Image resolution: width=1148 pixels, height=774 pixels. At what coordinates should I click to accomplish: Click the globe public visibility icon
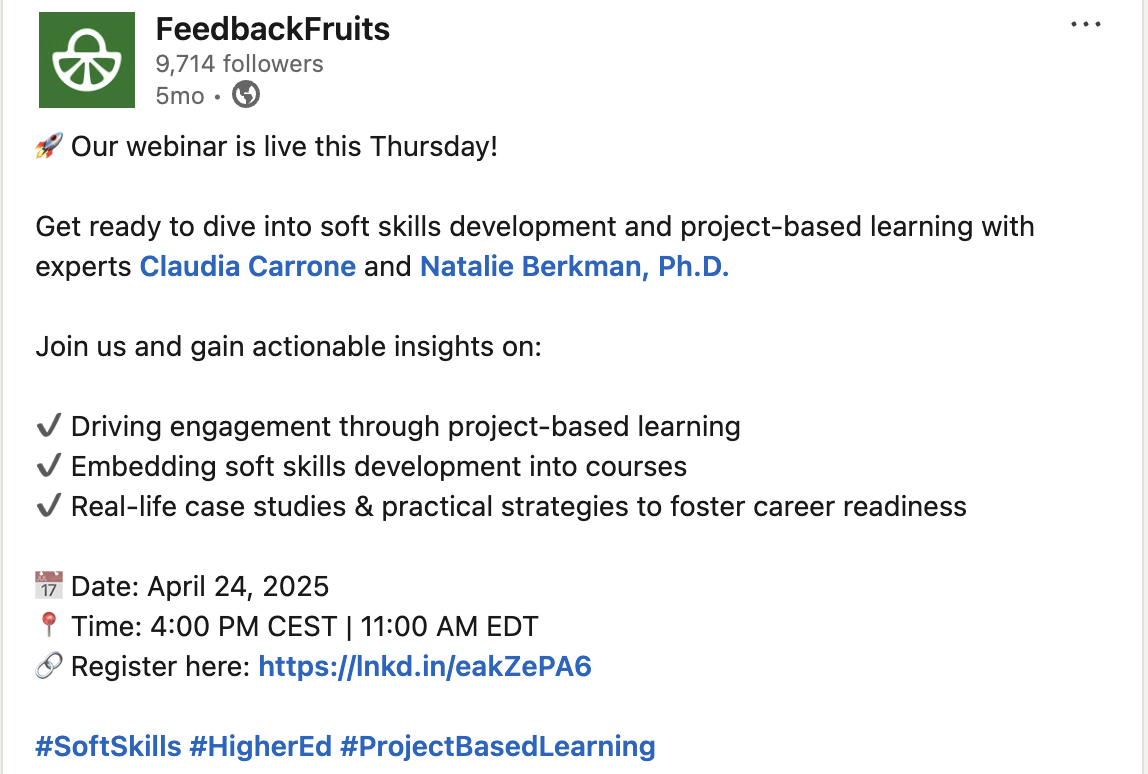click(246, 95)
